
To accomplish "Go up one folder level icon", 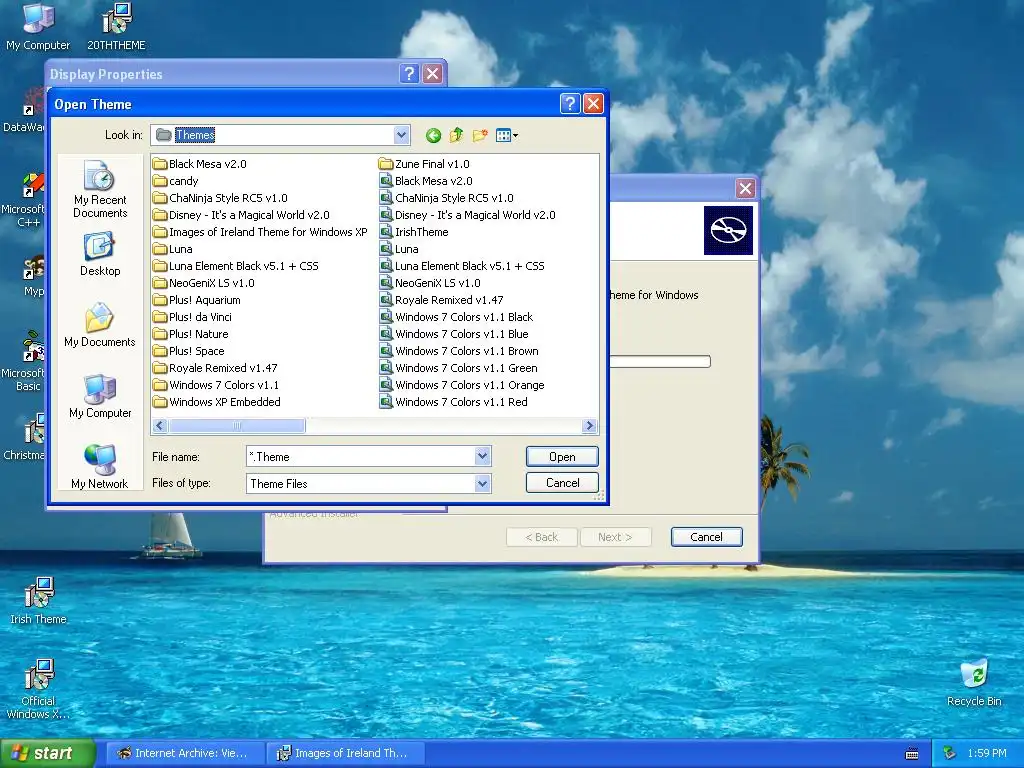I will click(x=456, y=135).
